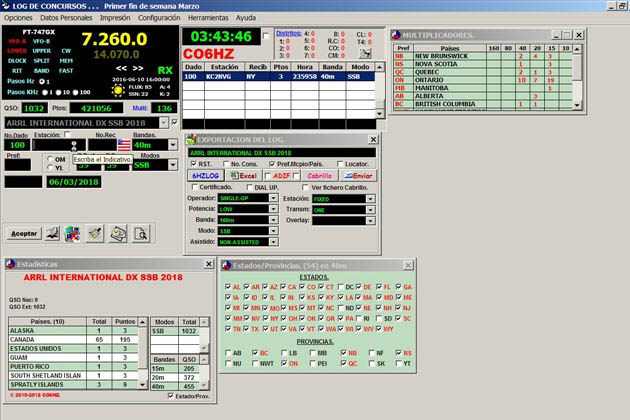The image size is (630, 420).
Task: Enable the No. Cons. checkbox
Action: pyautogui.click(x=226, y=164)
